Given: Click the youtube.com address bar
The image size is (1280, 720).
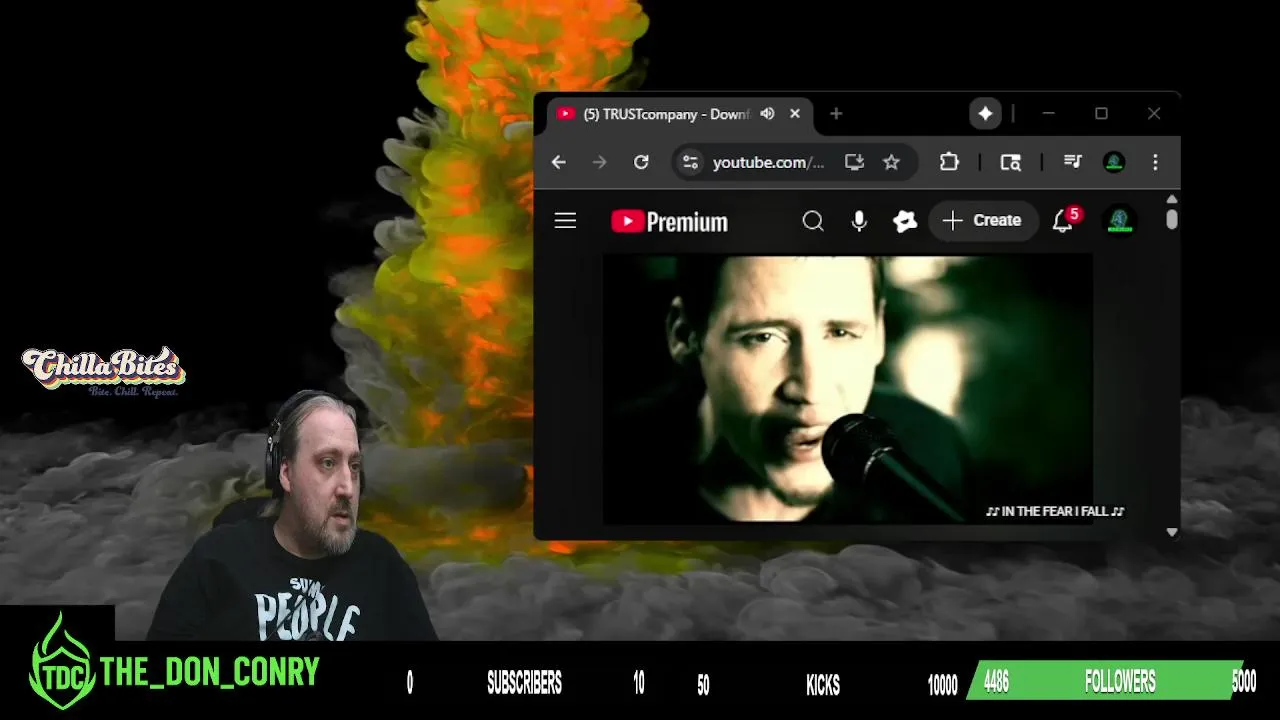Looking at the screenshot, I should (768, 162).
